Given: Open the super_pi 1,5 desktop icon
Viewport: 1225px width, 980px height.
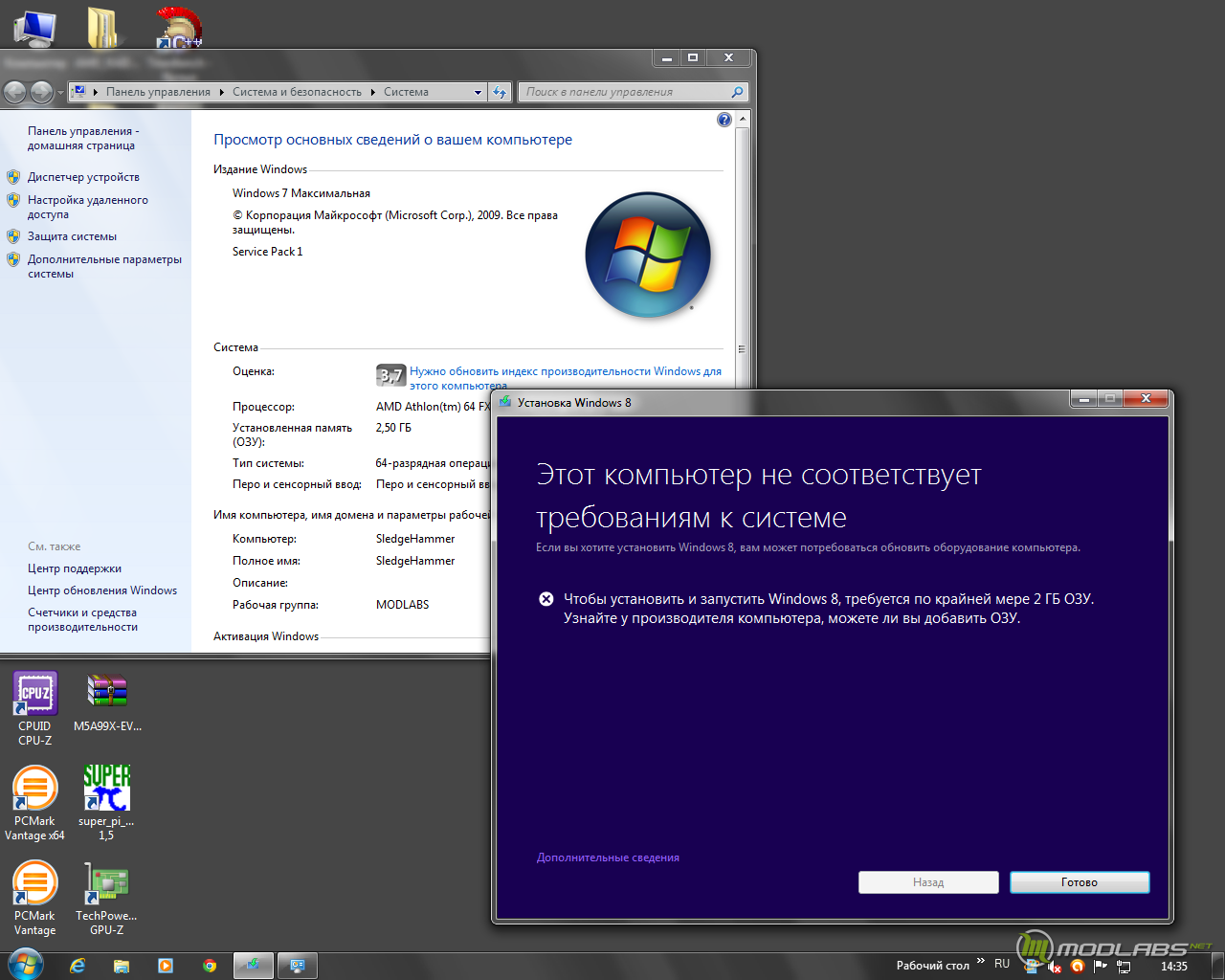Looking at the screenshot, I should point(106,804).
